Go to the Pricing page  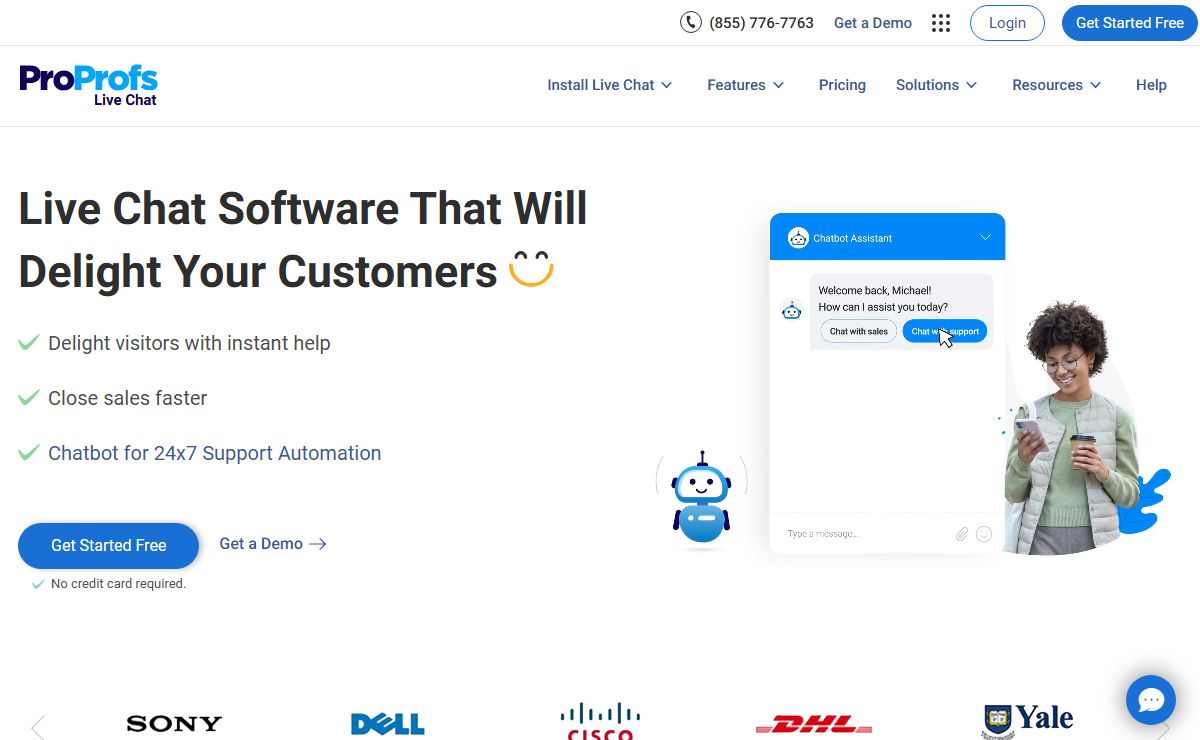coord(842,85)
